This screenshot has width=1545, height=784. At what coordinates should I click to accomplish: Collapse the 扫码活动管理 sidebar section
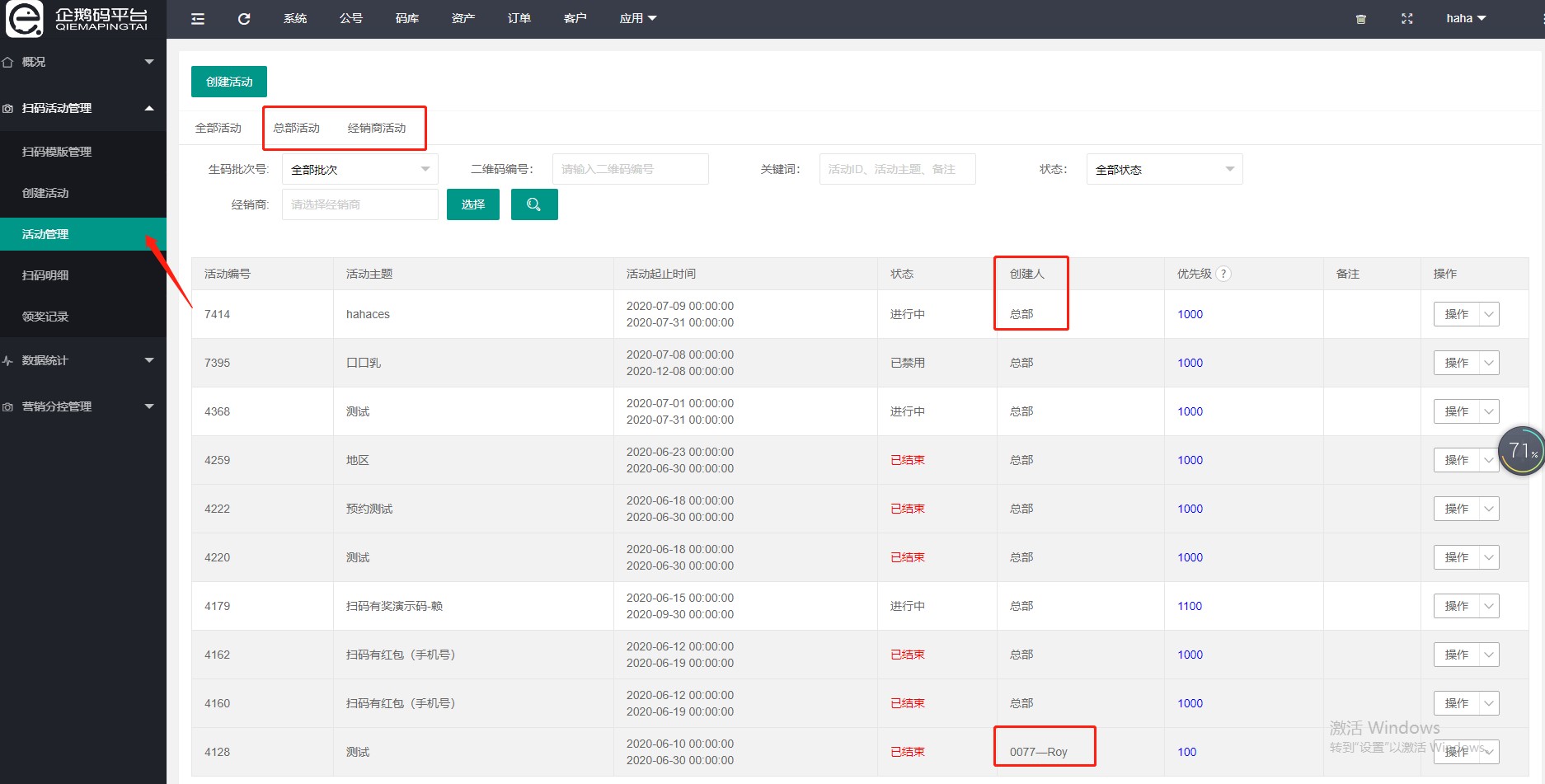pos(79,108)
